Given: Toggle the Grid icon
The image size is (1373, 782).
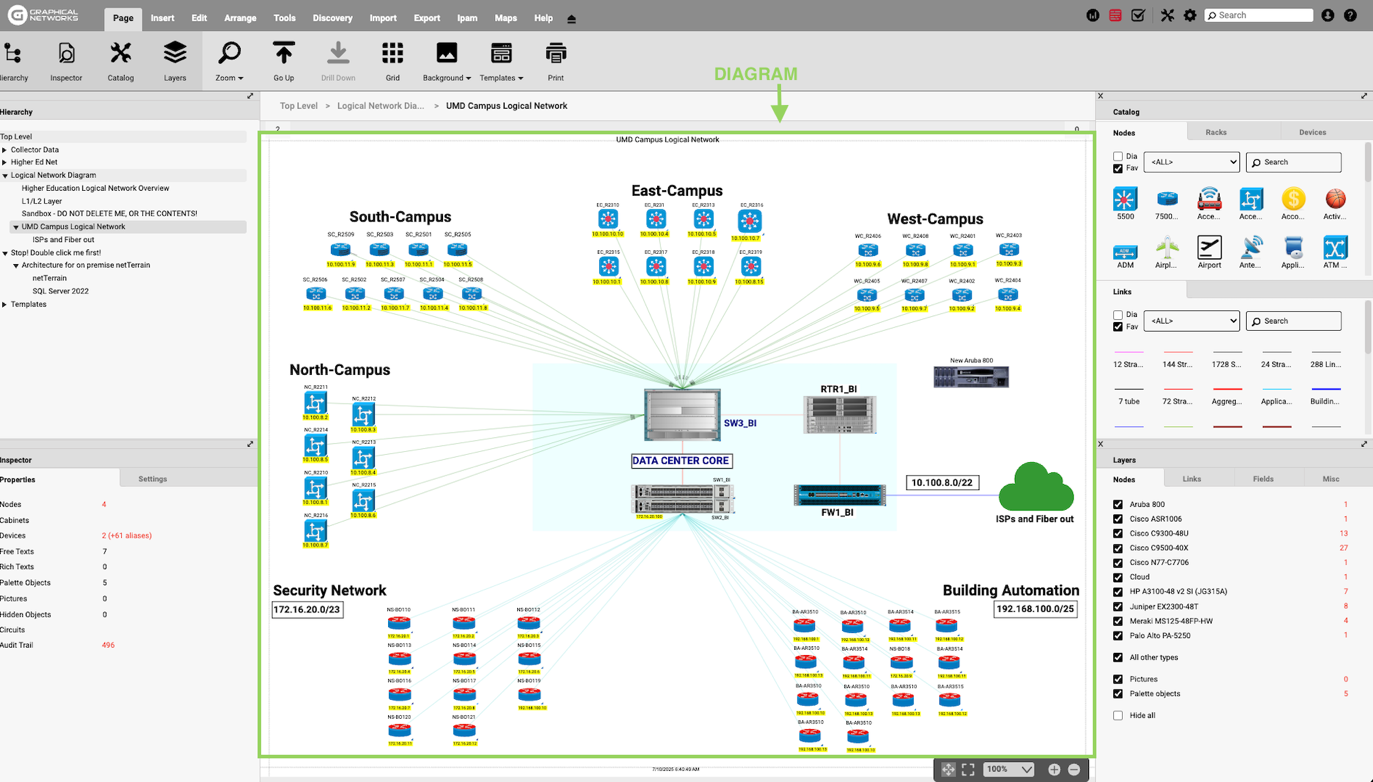Looking at the screenshot, I should (x=392, y=60).
